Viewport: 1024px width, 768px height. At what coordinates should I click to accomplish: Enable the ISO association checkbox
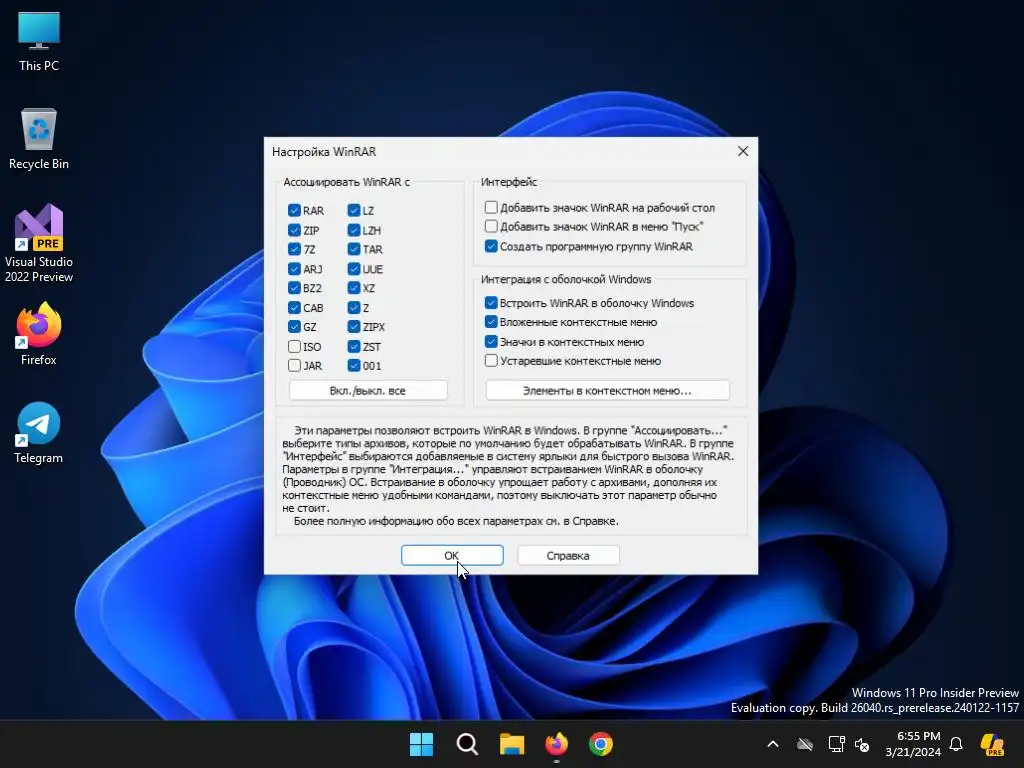point(294,346)
